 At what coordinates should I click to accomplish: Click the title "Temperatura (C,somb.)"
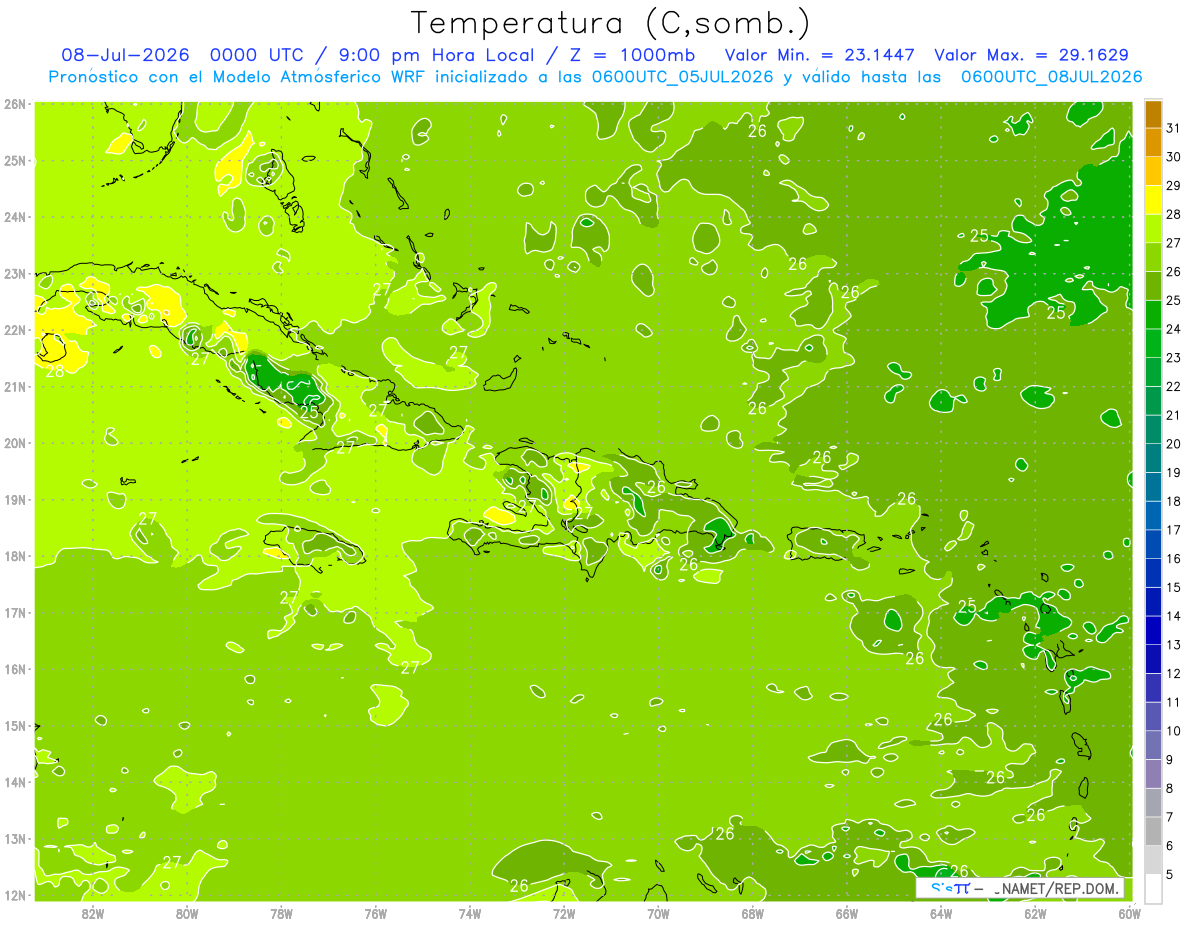point(611,23)
